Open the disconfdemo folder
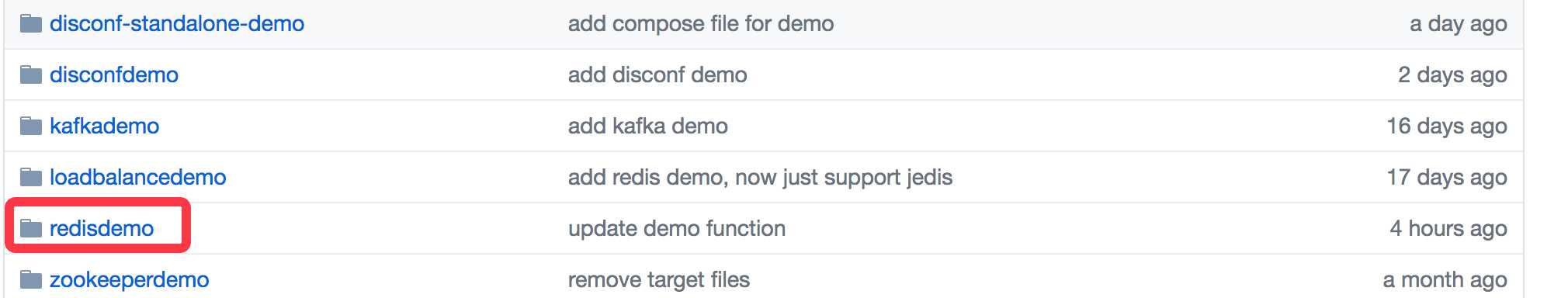1568x298 pixels. 114,75
